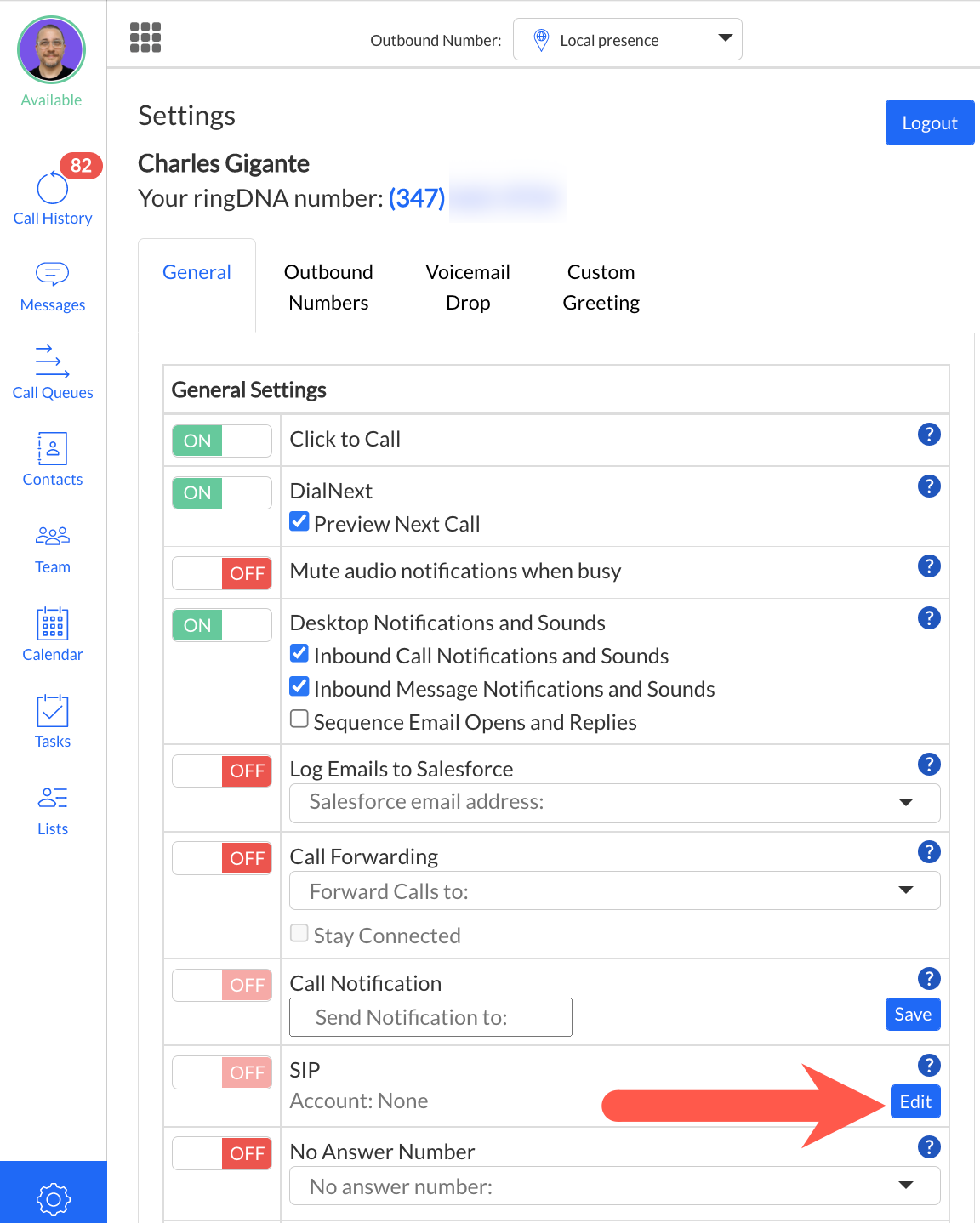Switch to the Voicemail Drop tab
The width and height of the screenshot is (980, 1223).
(468, 287)
